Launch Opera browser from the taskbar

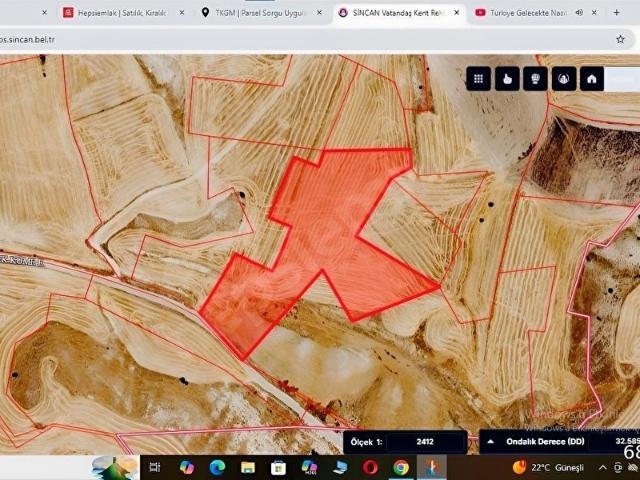370,467
